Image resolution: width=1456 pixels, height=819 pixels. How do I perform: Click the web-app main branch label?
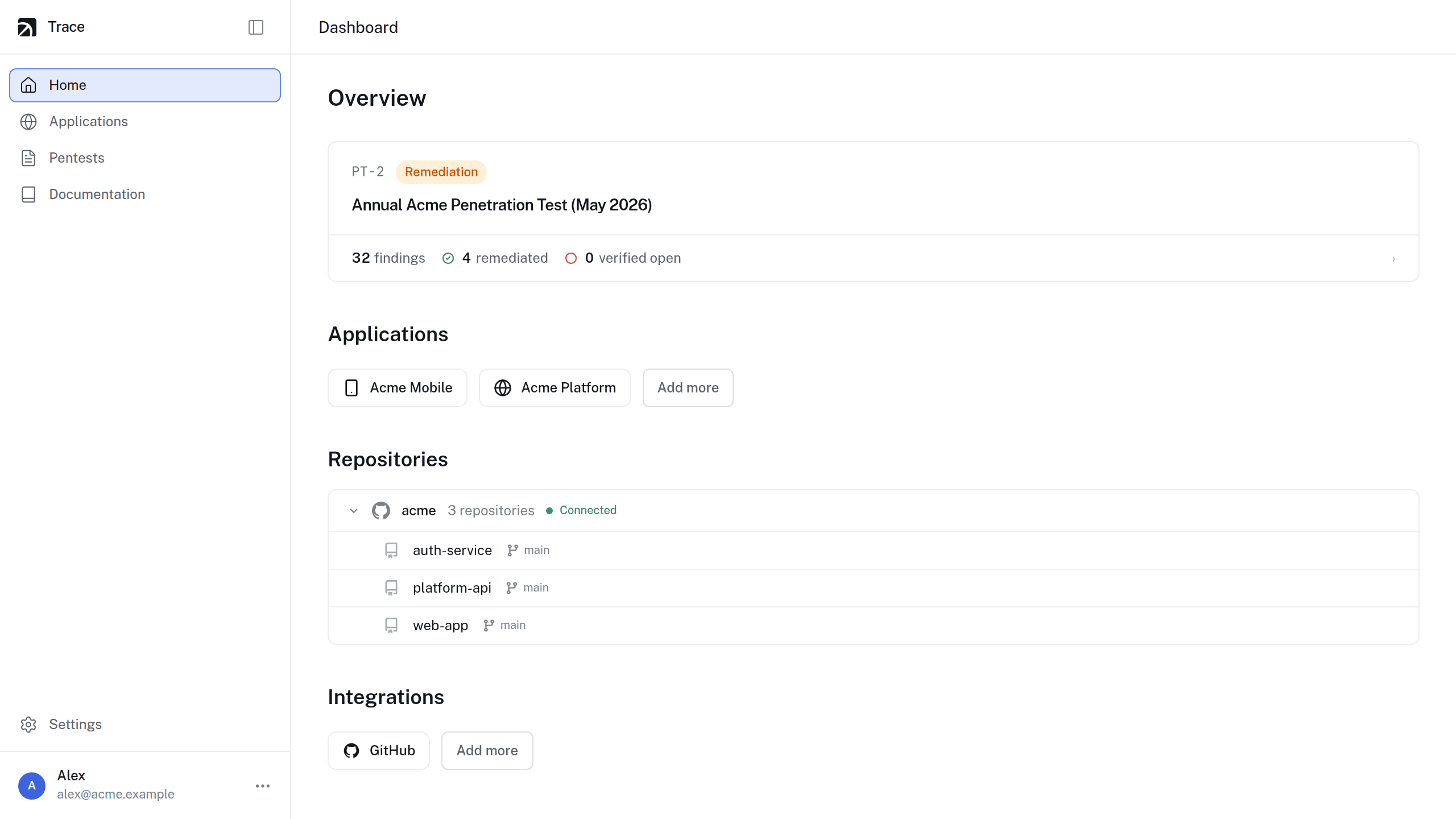click(x=513, y=626)
